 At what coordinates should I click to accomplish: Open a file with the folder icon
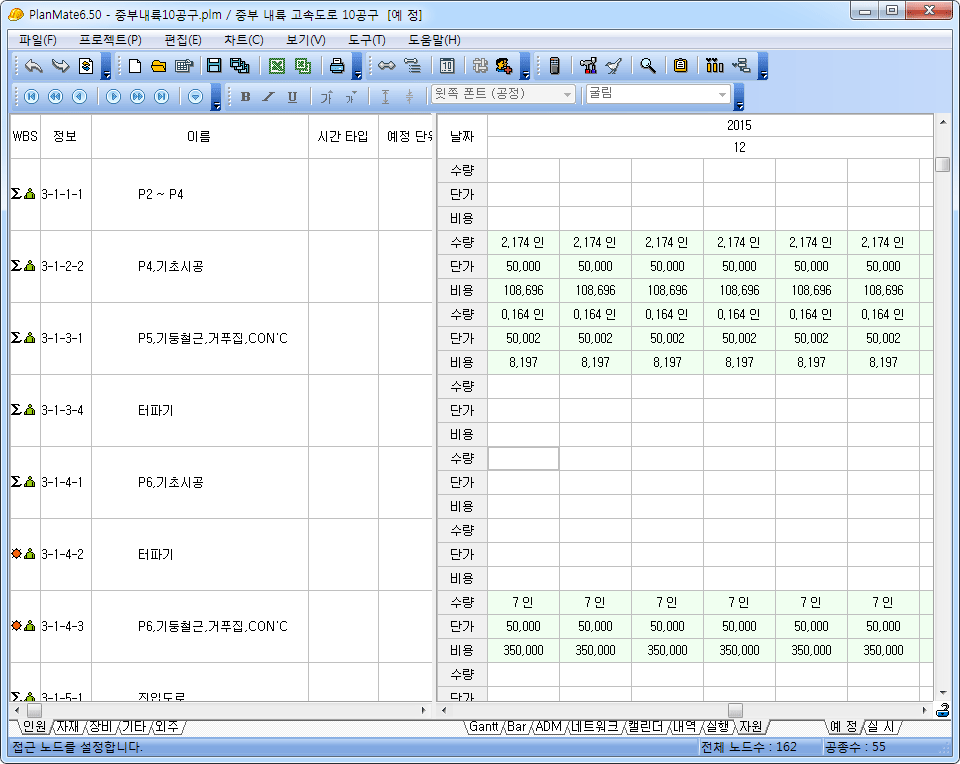(x=158, y=66)
